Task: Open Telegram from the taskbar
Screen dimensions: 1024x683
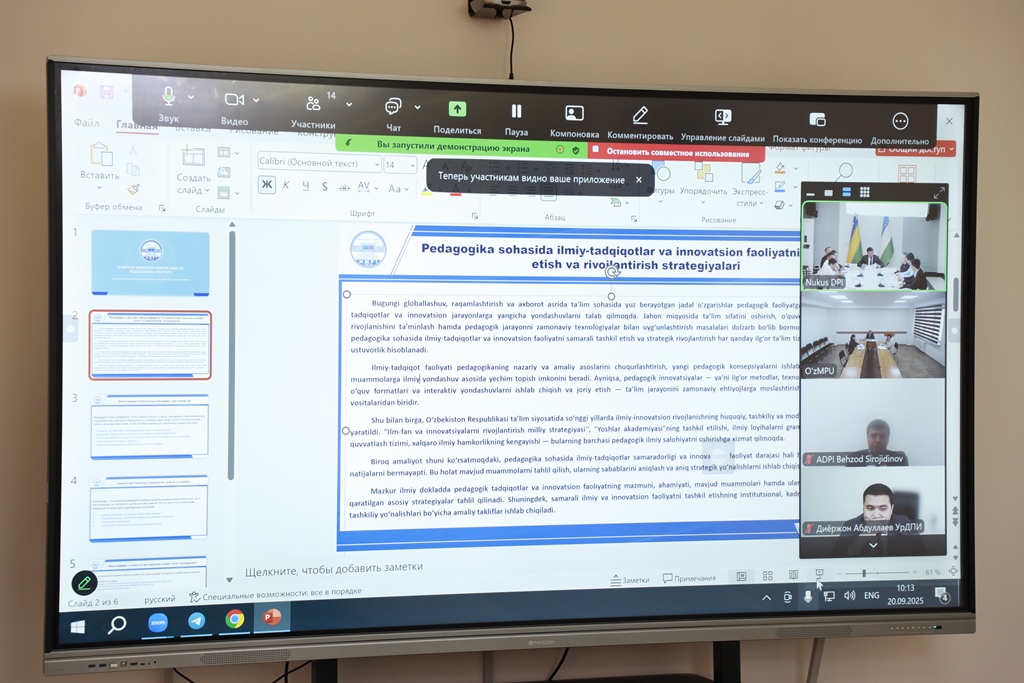Action: click(x=196, y=620)
